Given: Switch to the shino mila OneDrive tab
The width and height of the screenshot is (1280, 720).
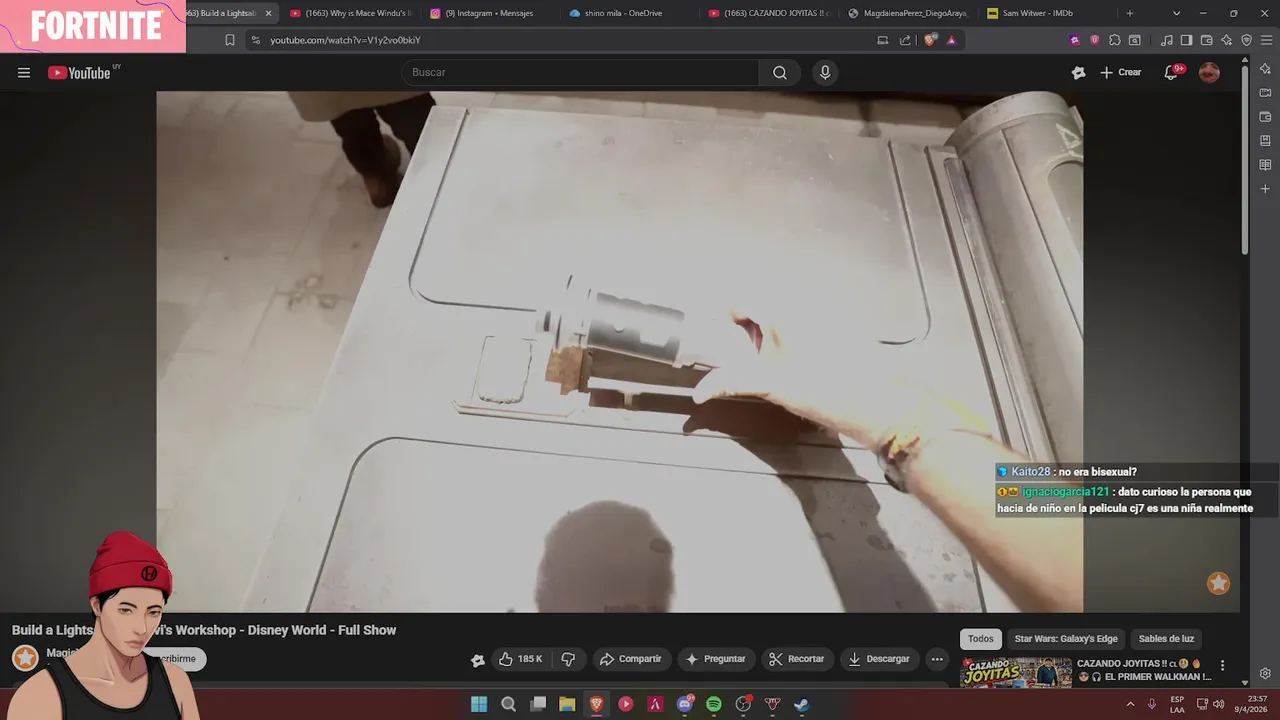Looking at the screenshot, I should 629,13.
